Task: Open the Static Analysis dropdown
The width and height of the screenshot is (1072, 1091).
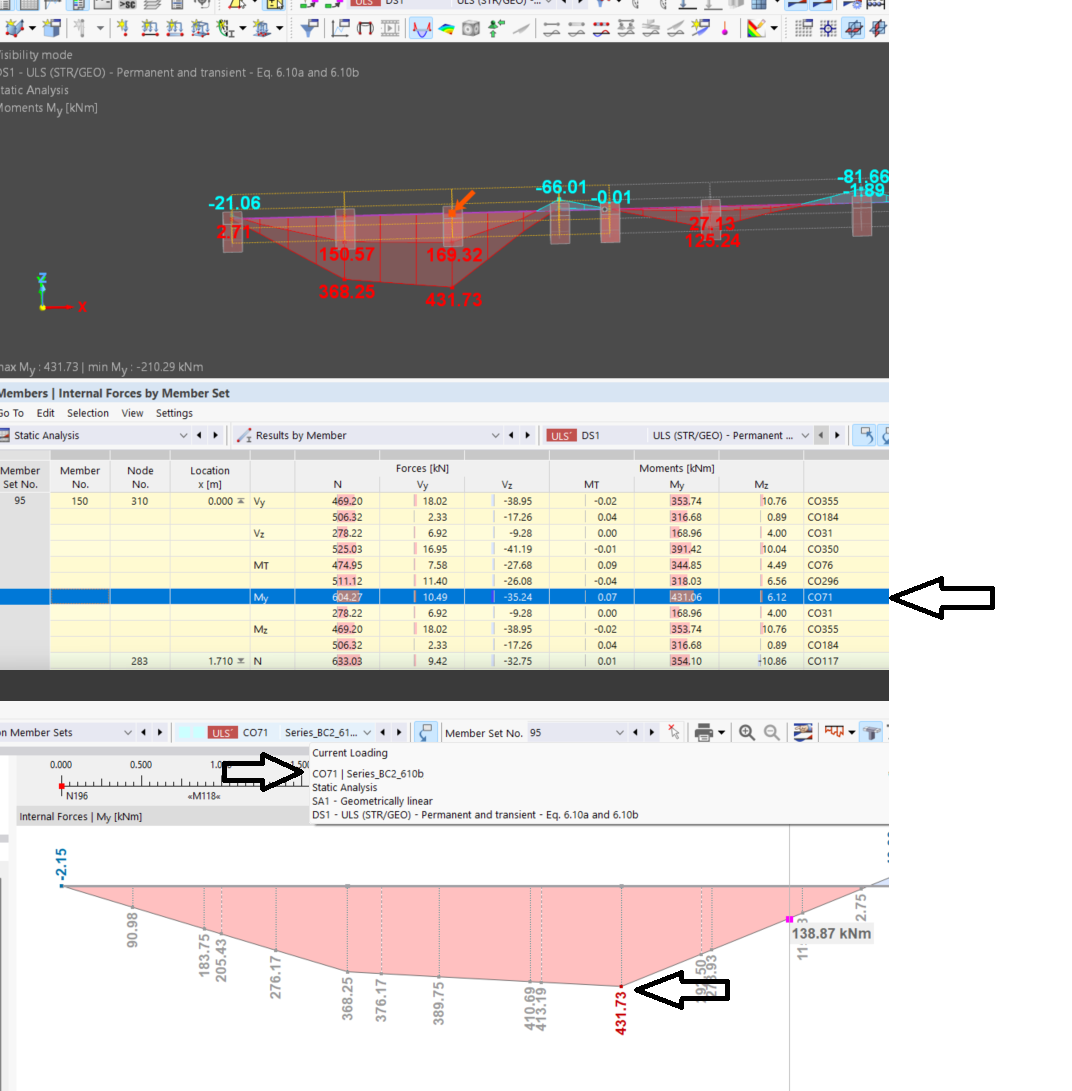Action: pyautogui.click(x=182, y=436)
